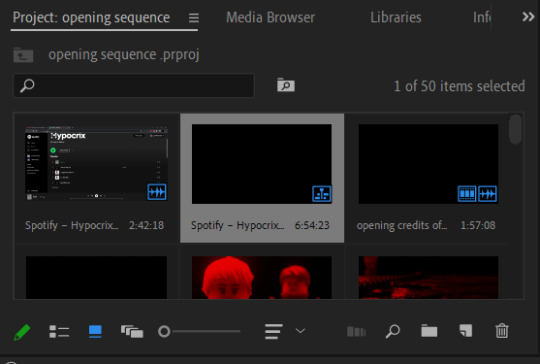Screen dimensions: 540x364
Task: Click the '1:57:08' duration label
Action: tap(478, 225)
